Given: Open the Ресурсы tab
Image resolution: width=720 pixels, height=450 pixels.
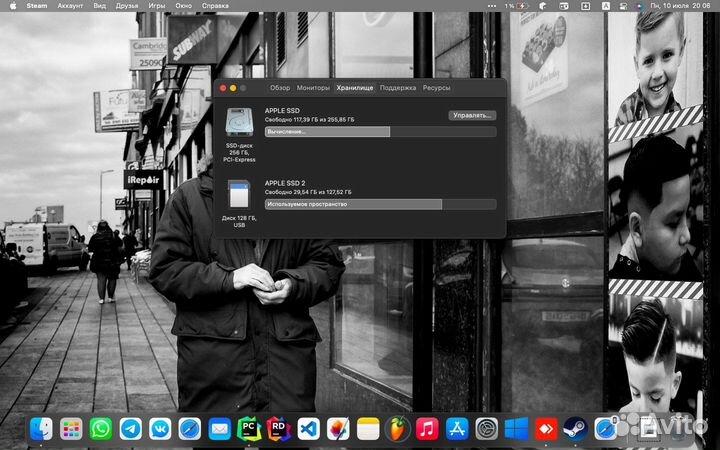Looking at the screenshot, I should (x=436, y=87).
